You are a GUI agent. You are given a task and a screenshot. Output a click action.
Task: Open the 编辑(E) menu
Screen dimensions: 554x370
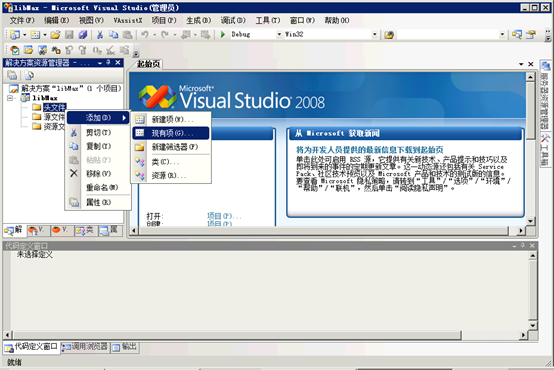pyautogui.click(x=57, y=20)
